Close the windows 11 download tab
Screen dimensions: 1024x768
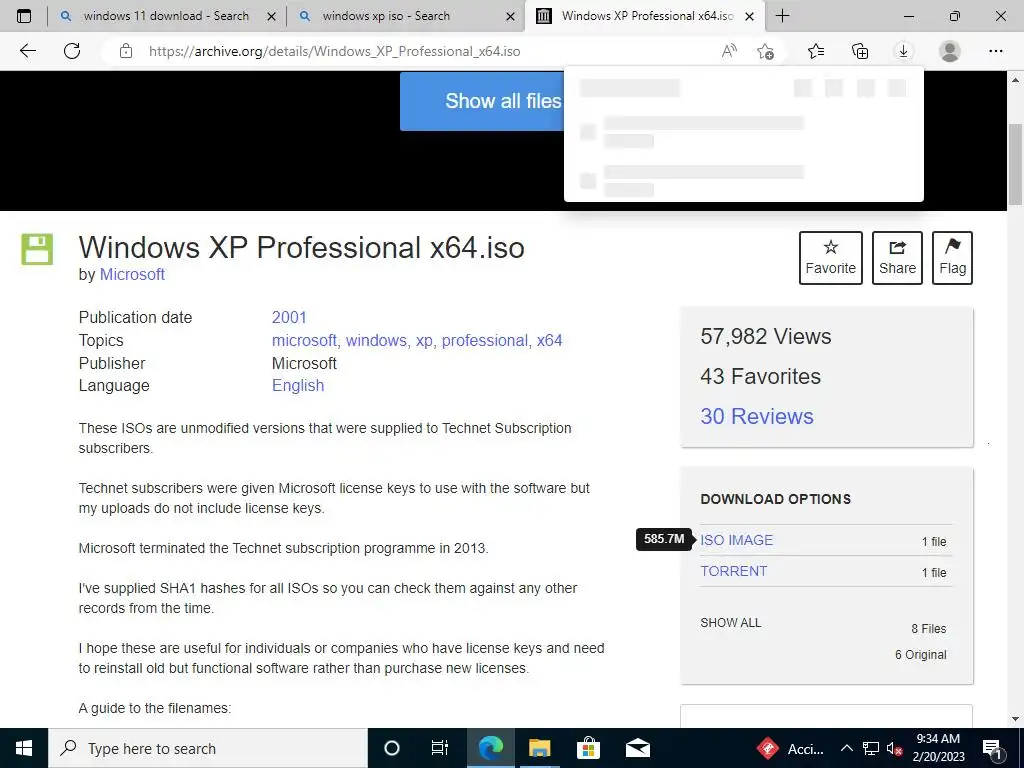coord(272,17)
